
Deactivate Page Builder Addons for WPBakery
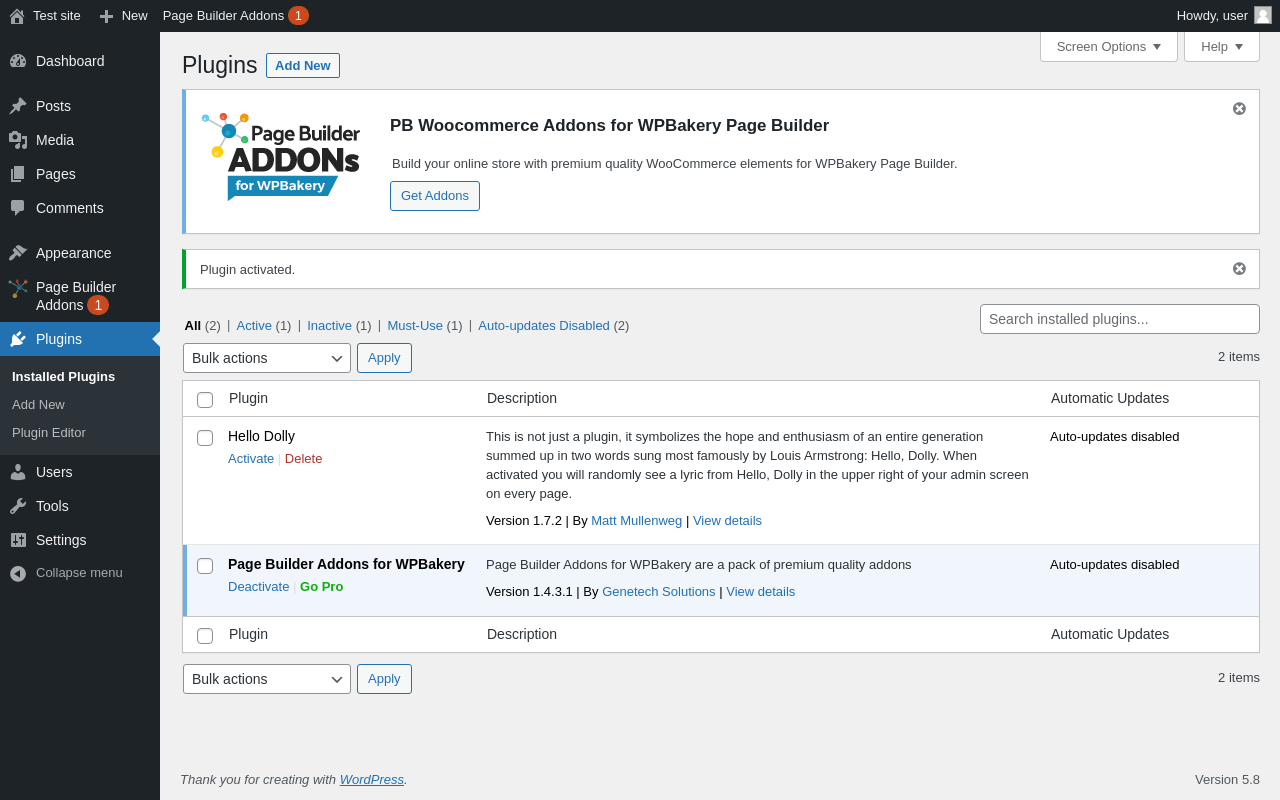pyautogui.click(x=259, y=587)
